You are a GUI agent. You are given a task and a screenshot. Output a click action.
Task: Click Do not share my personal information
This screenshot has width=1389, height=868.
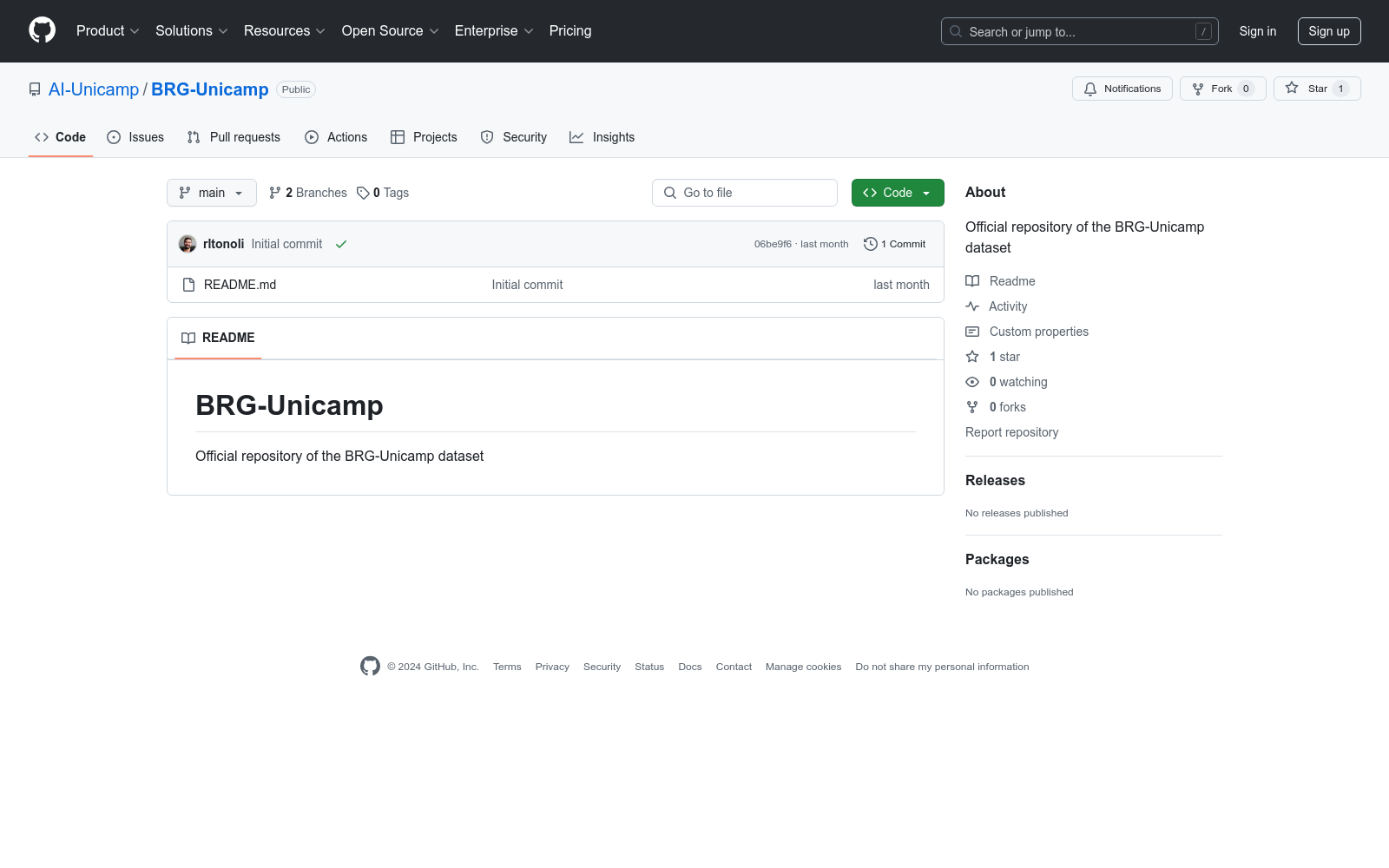(942, 667)
